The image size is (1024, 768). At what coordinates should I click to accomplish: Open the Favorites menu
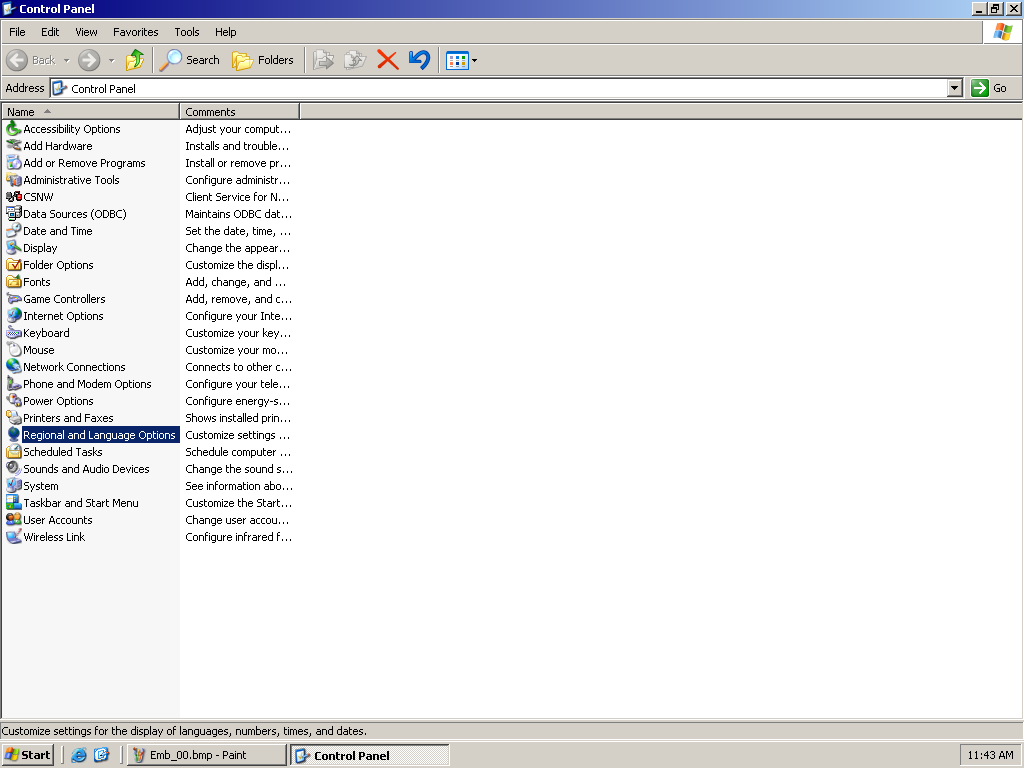coord(135,32)
